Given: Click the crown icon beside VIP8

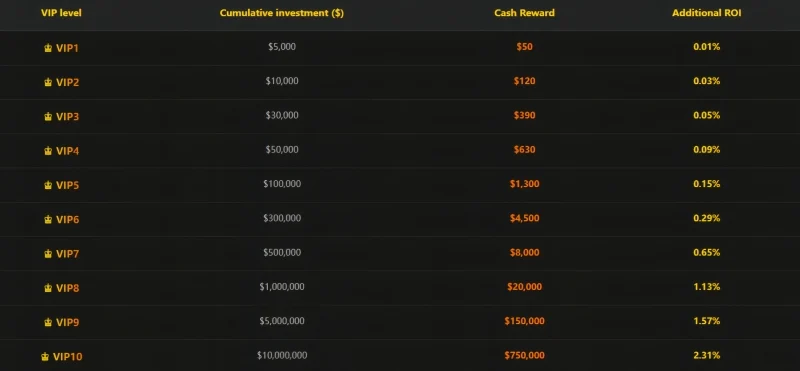Looking at the screenshot, I should point(48,288).
